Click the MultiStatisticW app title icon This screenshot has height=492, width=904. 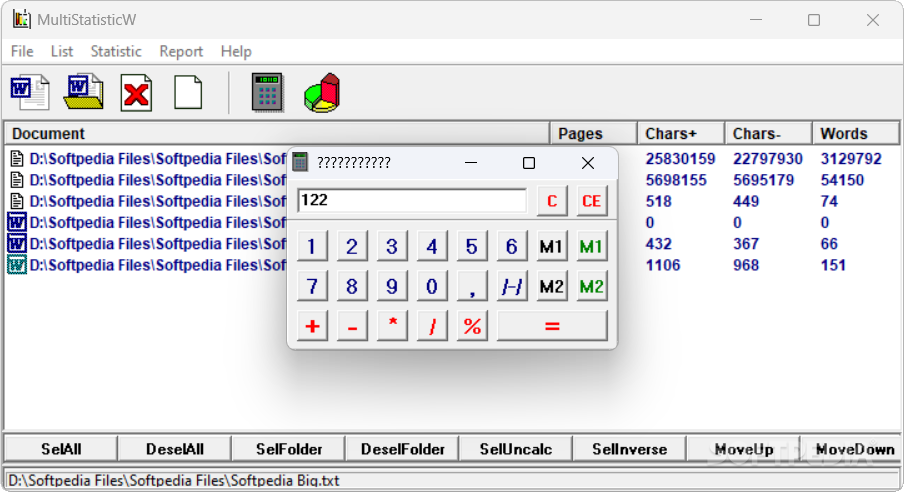[21, 19]
